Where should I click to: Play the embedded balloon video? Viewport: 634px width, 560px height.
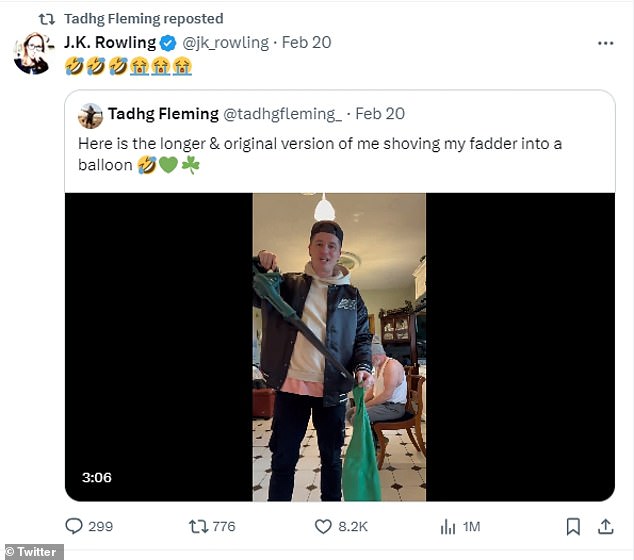(339, 346)
